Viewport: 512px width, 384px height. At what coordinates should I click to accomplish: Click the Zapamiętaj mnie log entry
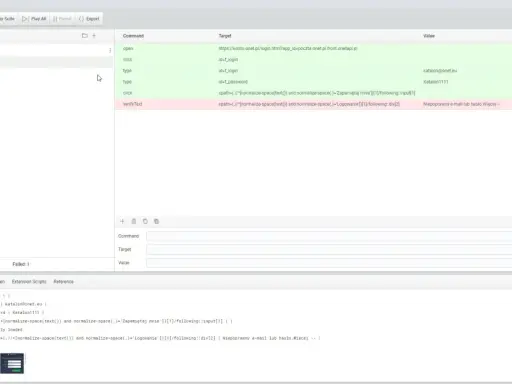click(116, 321)
